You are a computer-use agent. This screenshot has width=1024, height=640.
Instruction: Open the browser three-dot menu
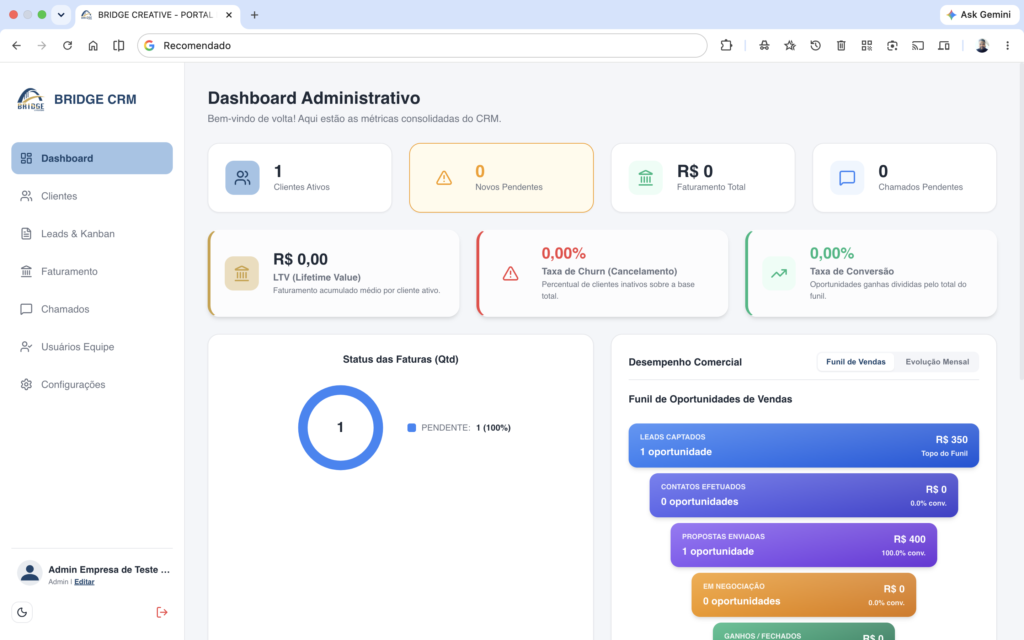(1007, 46)
